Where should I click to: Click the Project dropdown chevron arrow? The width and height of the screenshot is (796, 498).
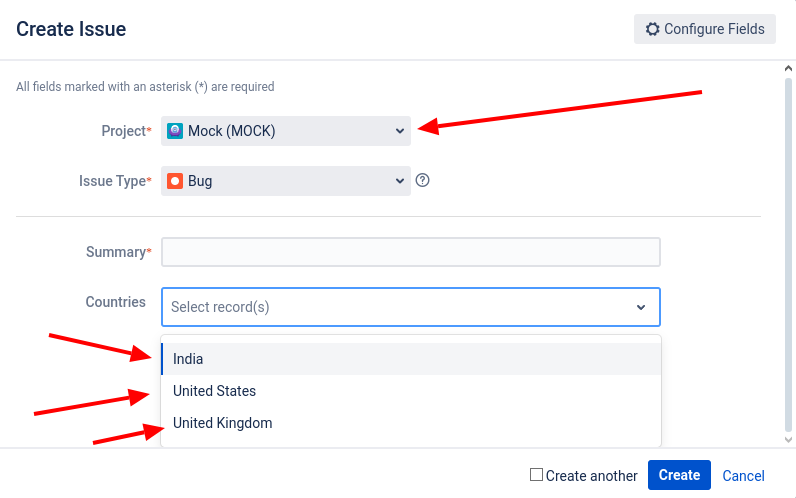pyautogui.click(x=400, y=131)
